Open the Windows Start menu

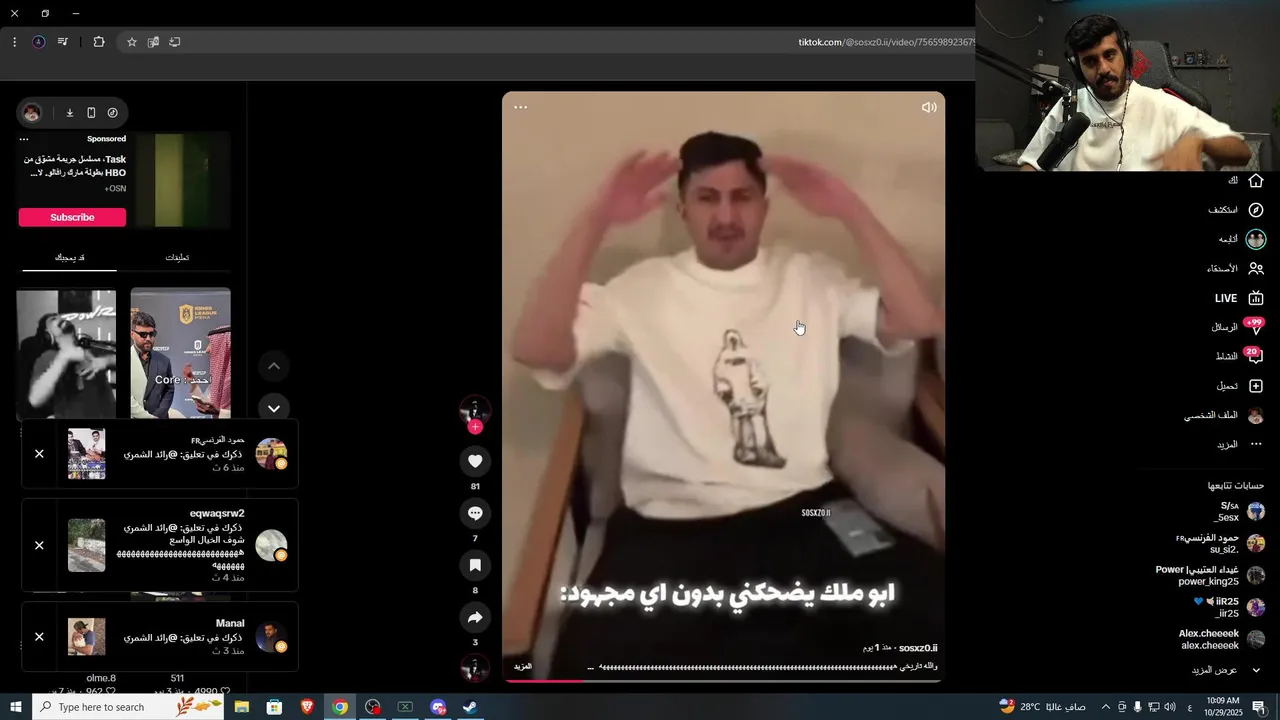[x=16, y=707]
